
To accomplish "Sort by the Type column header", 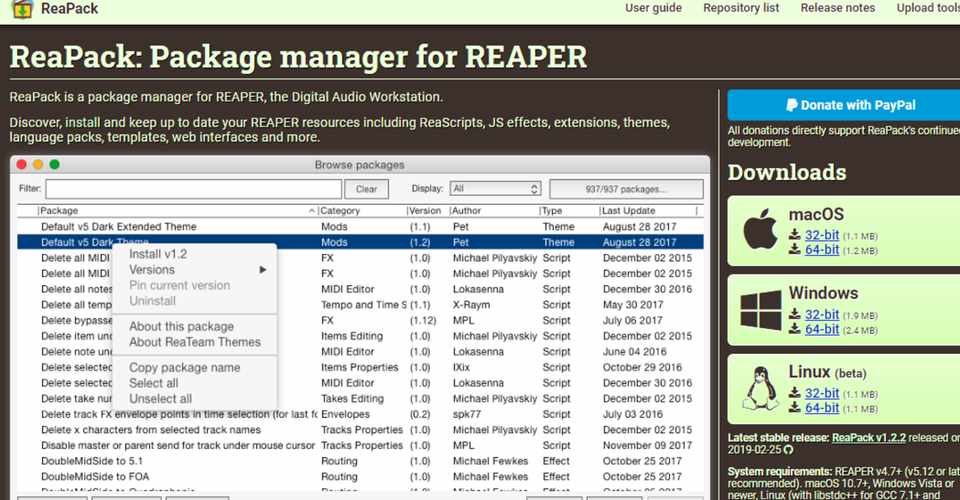I will coord(568,211).
